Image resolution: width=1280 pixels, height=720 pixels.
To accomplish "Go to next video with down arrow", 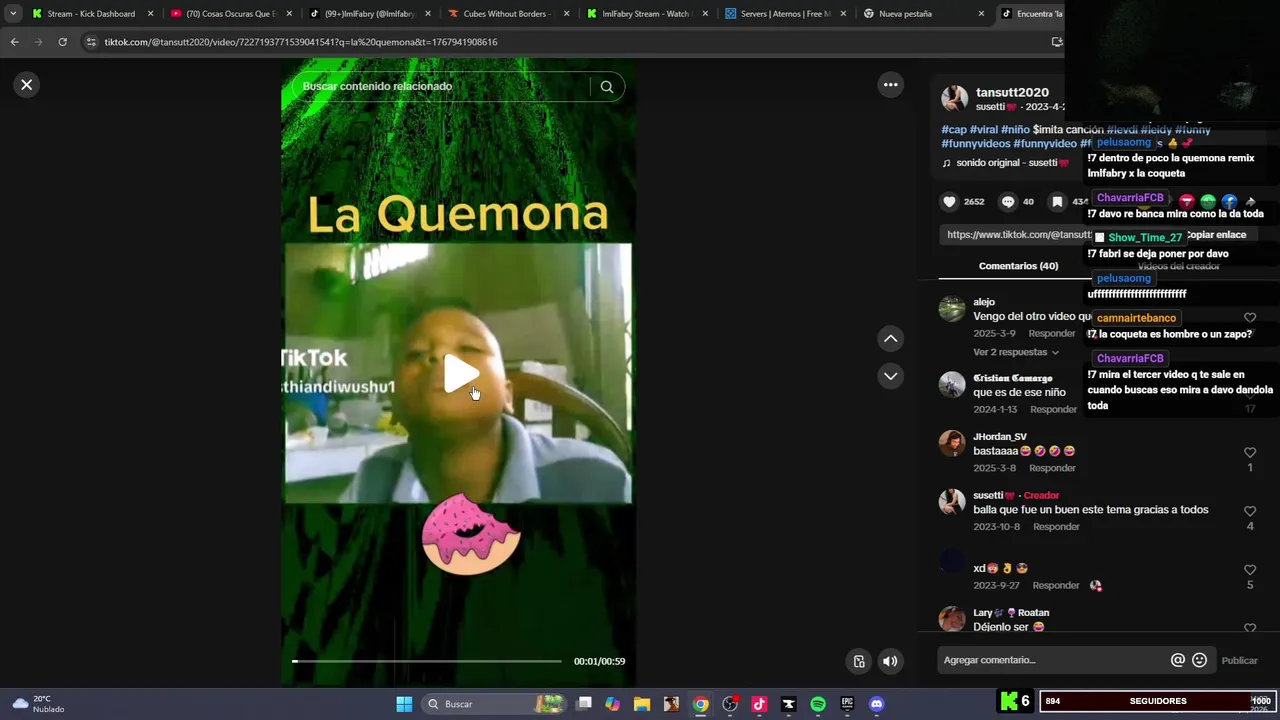I will [890, 376].
